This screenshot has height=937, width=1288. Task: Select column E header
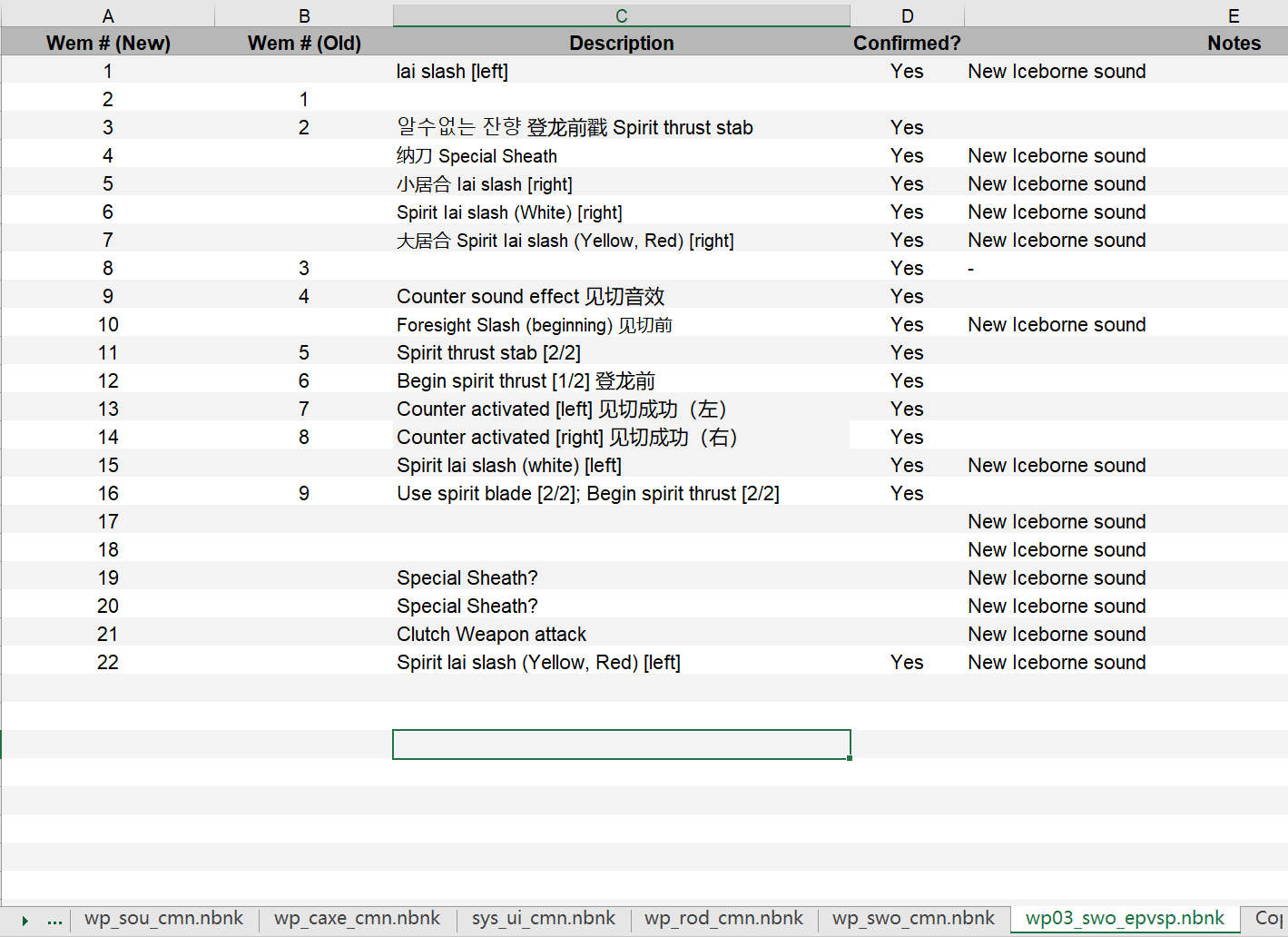click(x=1234, y=15)
